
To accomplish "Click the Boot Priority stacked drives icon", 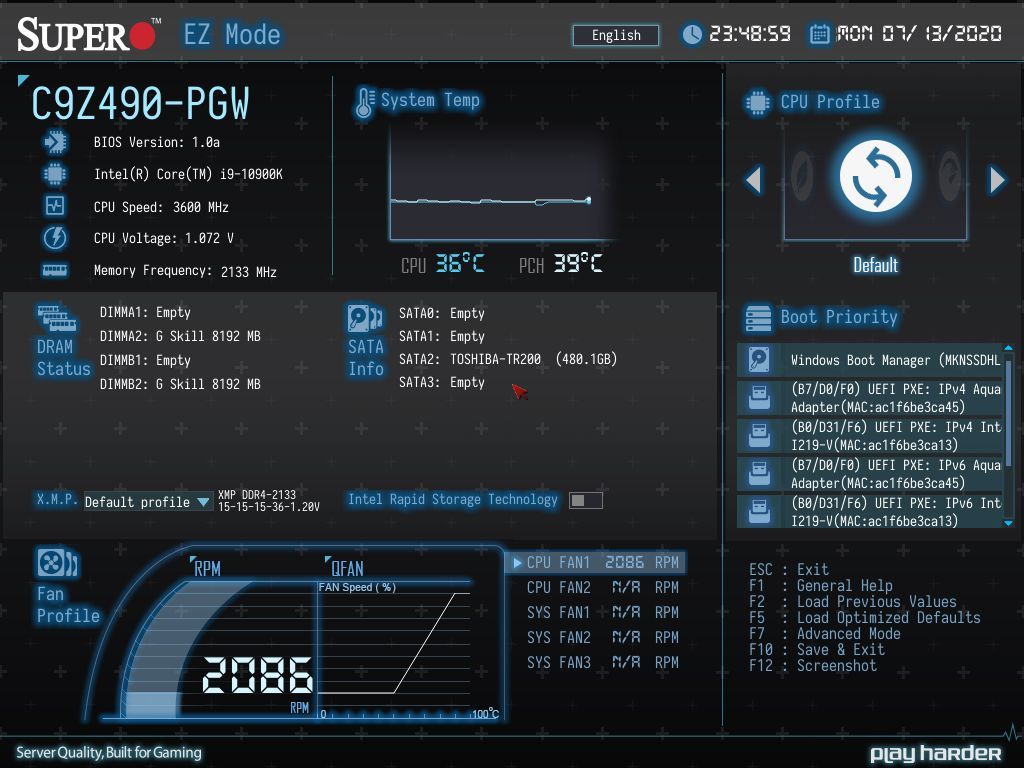I will (x=758, y=319).
